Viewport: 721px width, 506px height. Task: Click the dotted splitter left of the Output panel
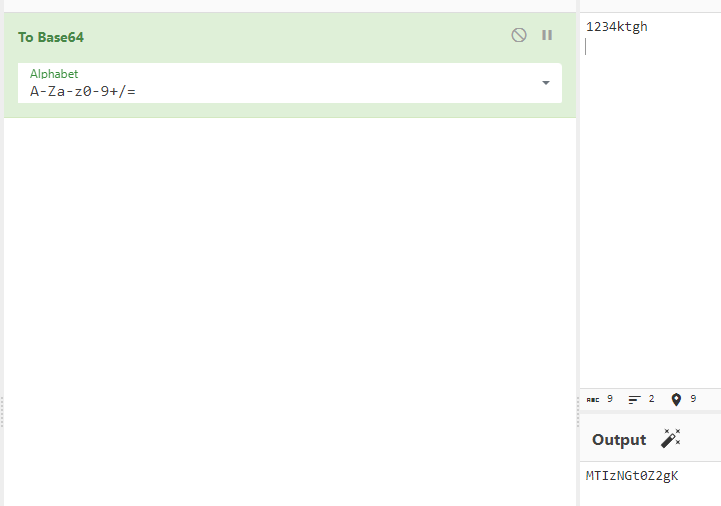[x=578, y=412]
